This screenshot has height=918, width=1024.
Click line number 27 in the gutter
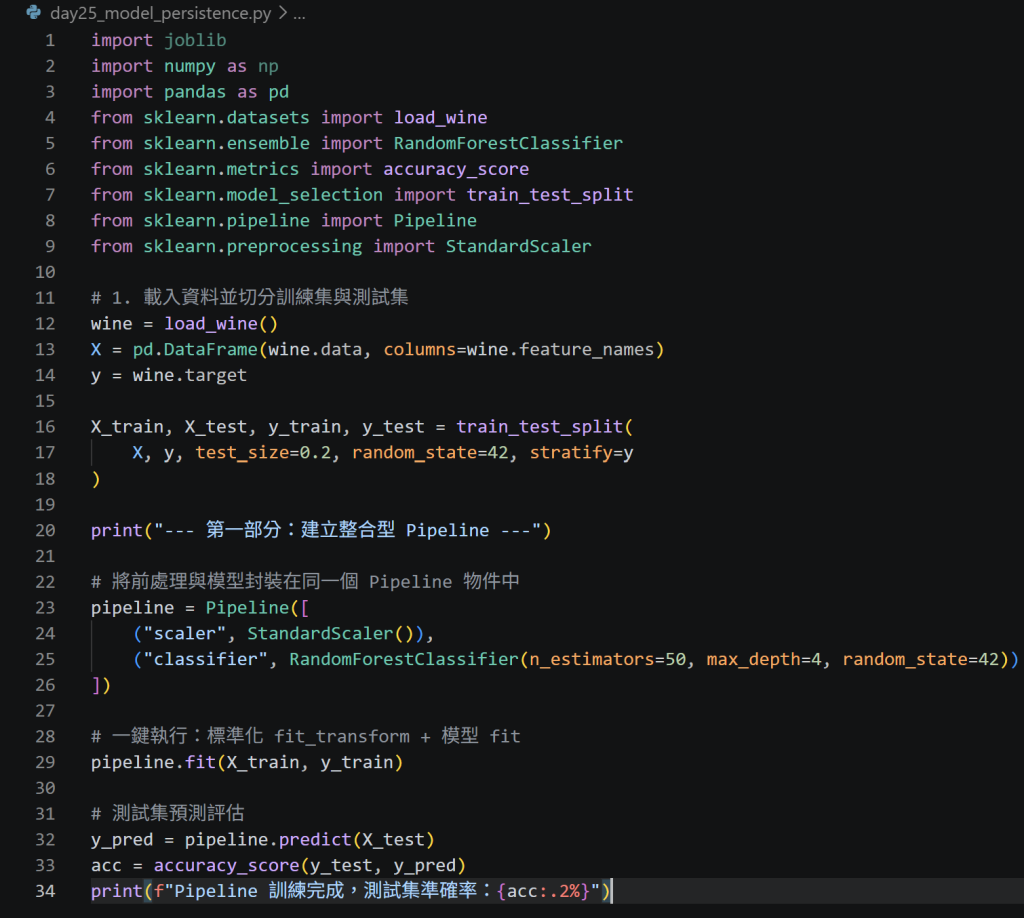(x=45, y=711)
